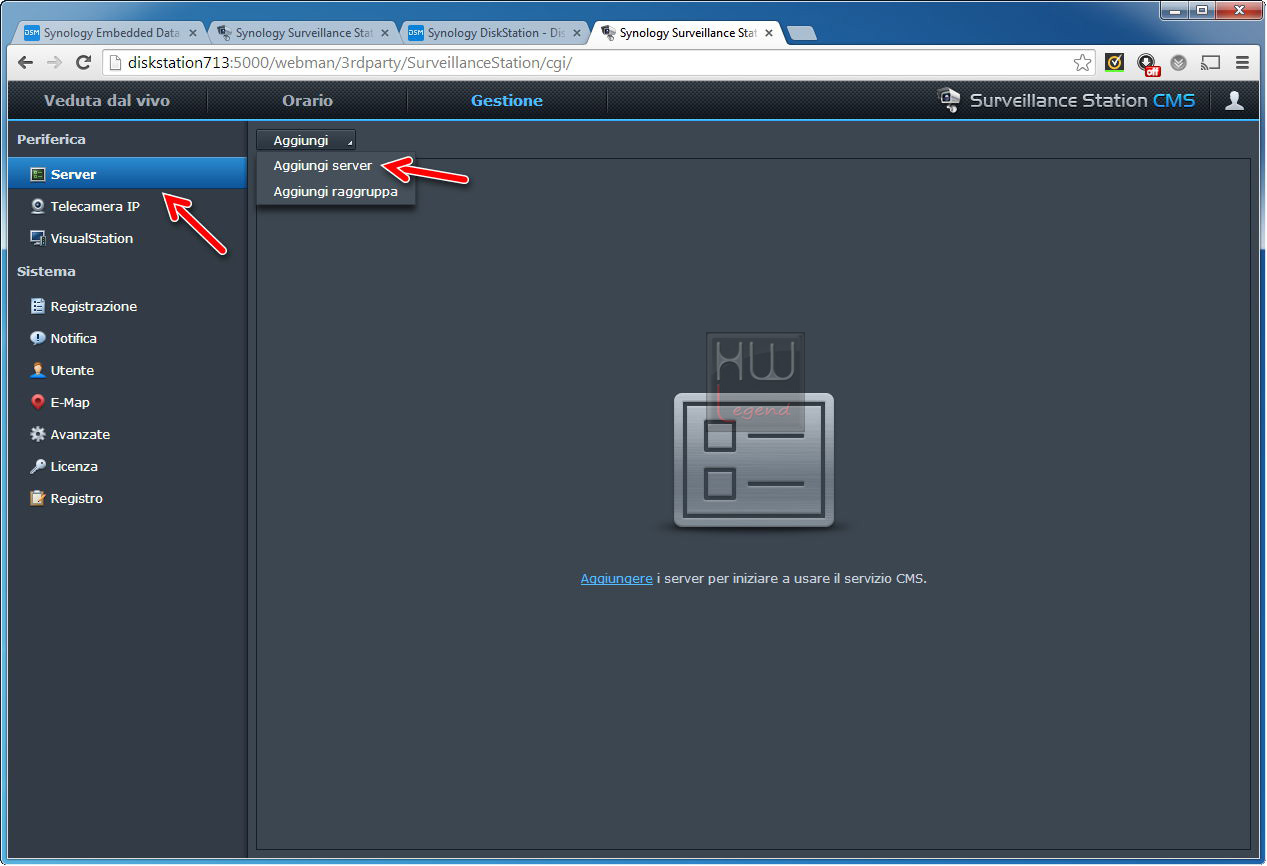Click the address bar URL
Screen dimensions: 1267x866
click(x=350, y=63)
